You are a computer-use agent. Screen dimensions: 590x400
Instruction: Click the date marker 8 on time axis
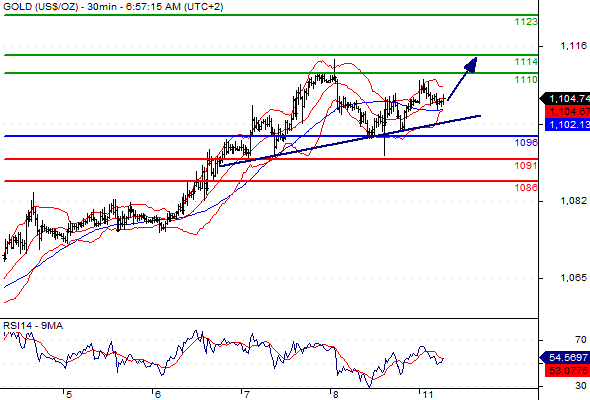335,394
